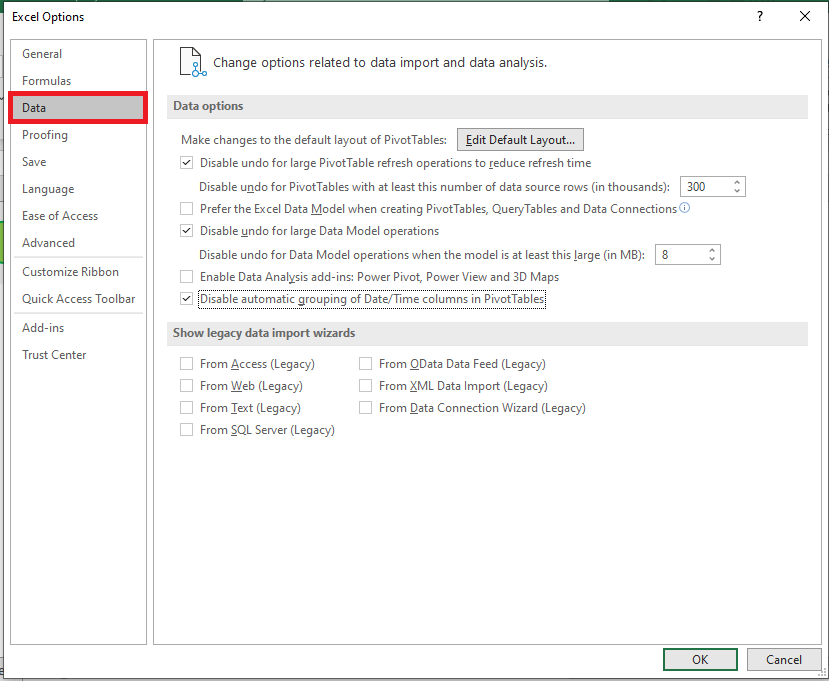Screen dimensions: 829x681
Task: Click the data import page icon in header
Action: pyautogui.click(x=192, y=62)
